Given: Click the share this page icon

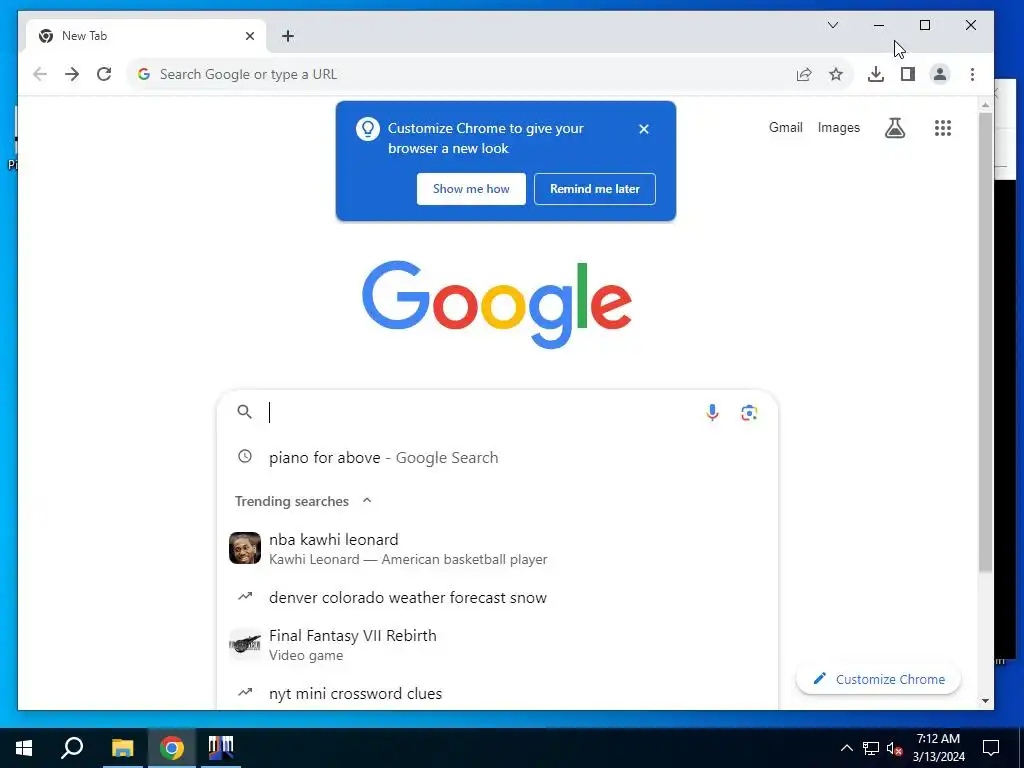Looking at the screenshot, I should pos(804,74).
